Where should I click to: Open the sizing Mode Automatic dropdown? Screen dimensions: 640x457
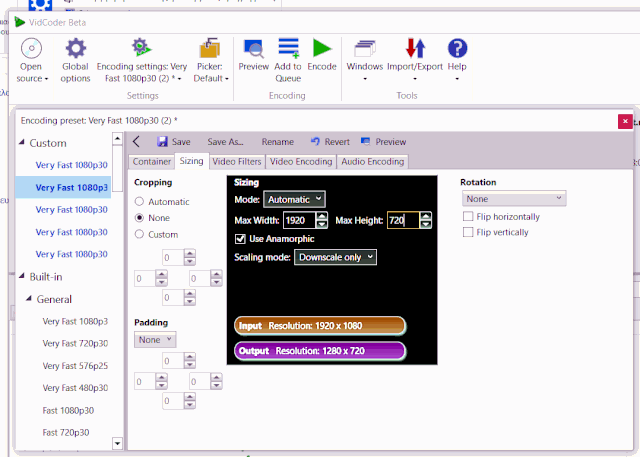pyautogui.click(x=294, y=199)
